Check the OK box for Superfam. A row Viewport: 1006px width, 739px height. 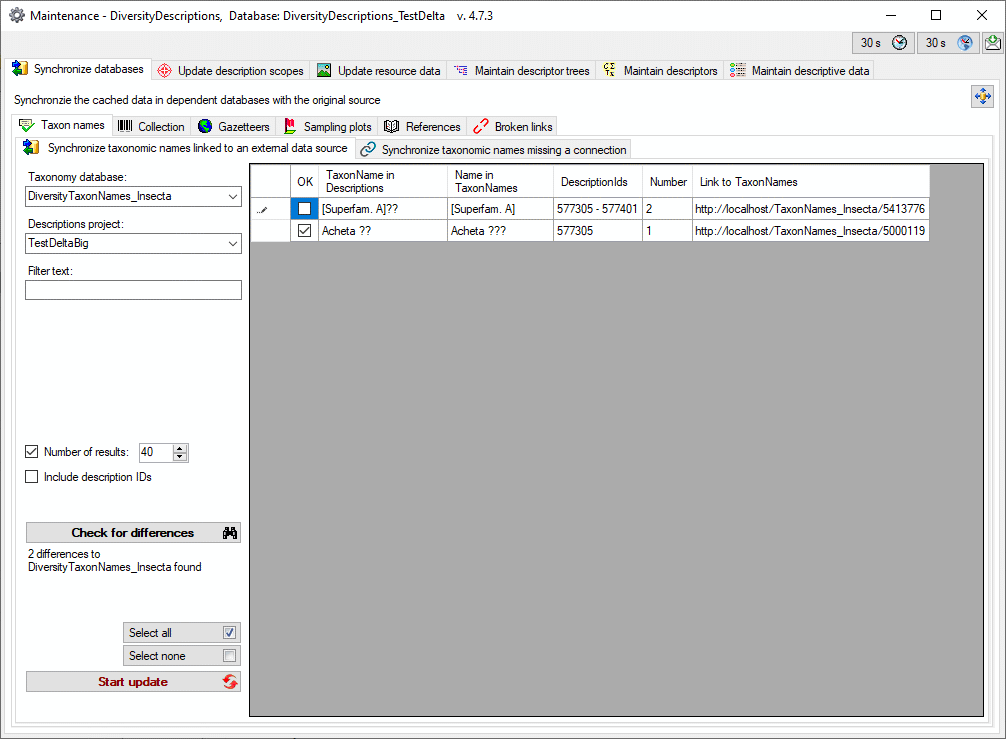point(305,209)
